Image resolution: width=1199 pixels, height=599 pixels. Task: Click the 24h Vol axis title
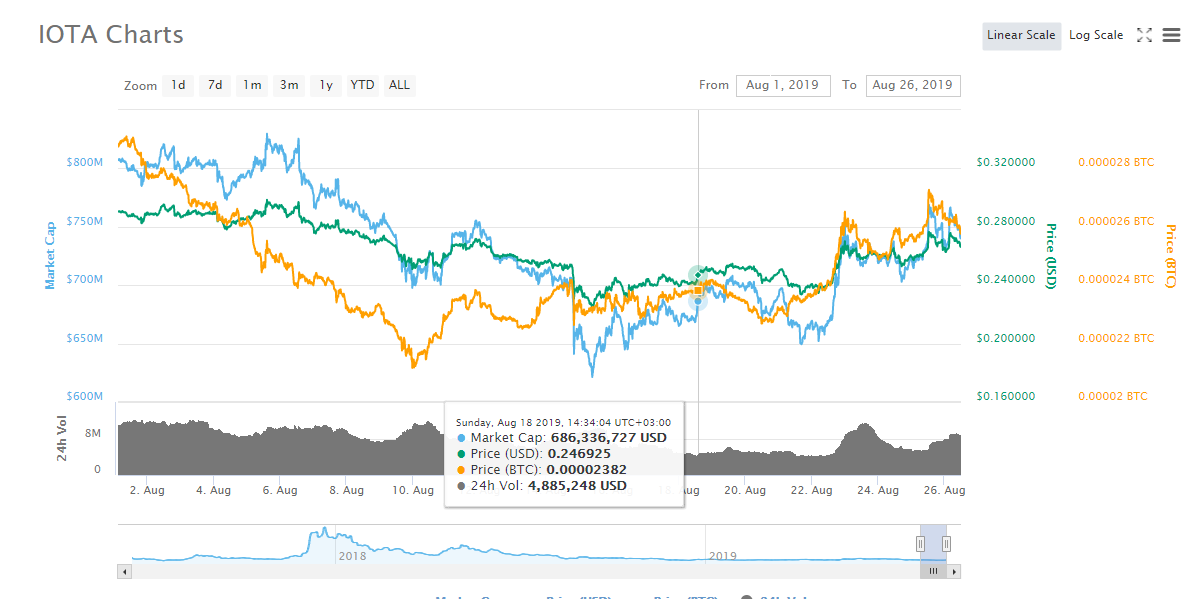[63, 438]
